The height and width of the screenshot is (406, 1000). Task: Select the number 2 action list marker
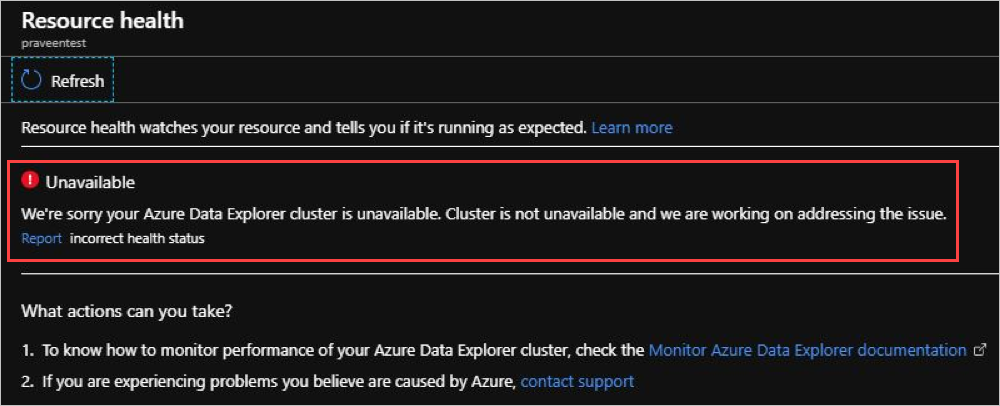click(x=28, y=381)
